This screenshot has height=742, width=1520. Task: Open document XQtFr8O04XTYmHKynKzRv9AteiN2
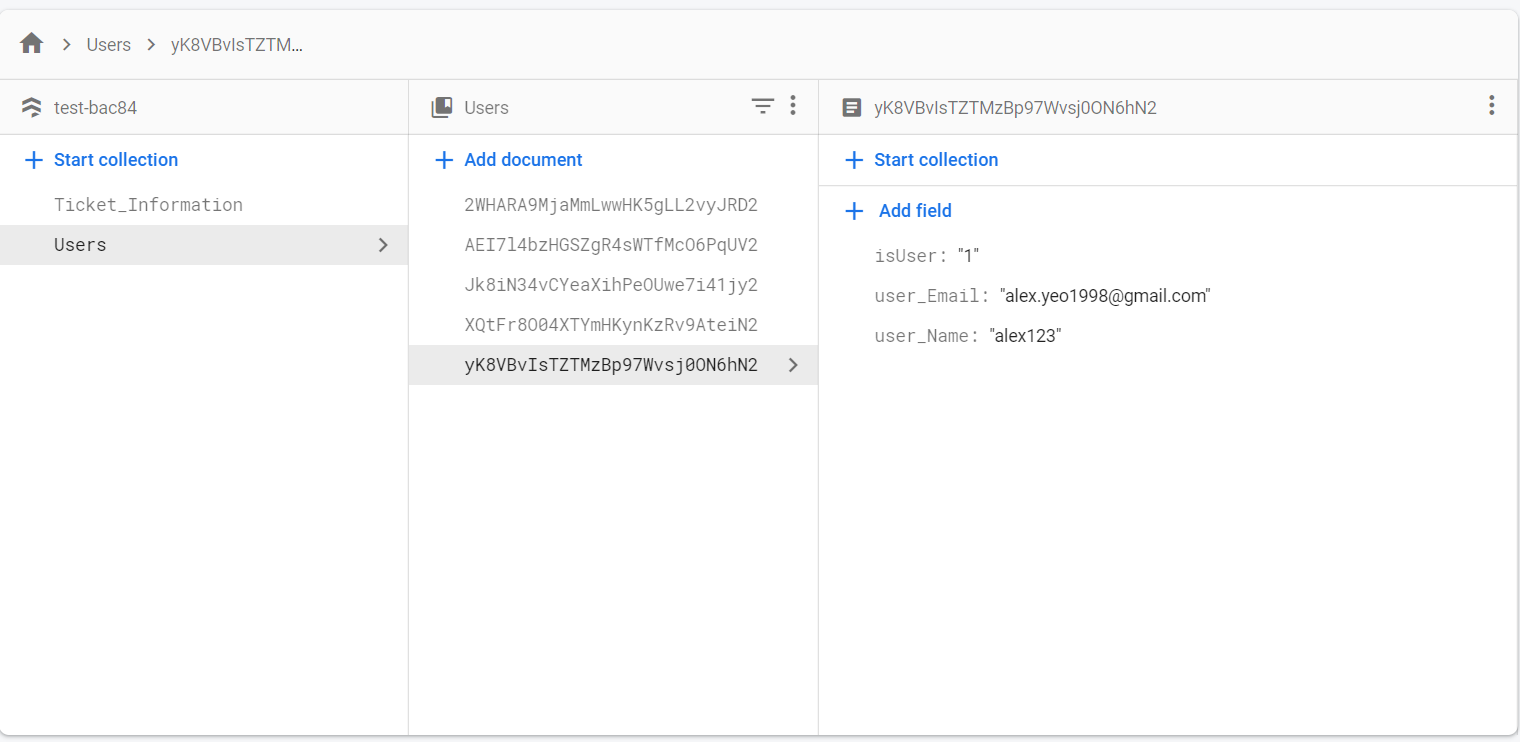point(613,325)
